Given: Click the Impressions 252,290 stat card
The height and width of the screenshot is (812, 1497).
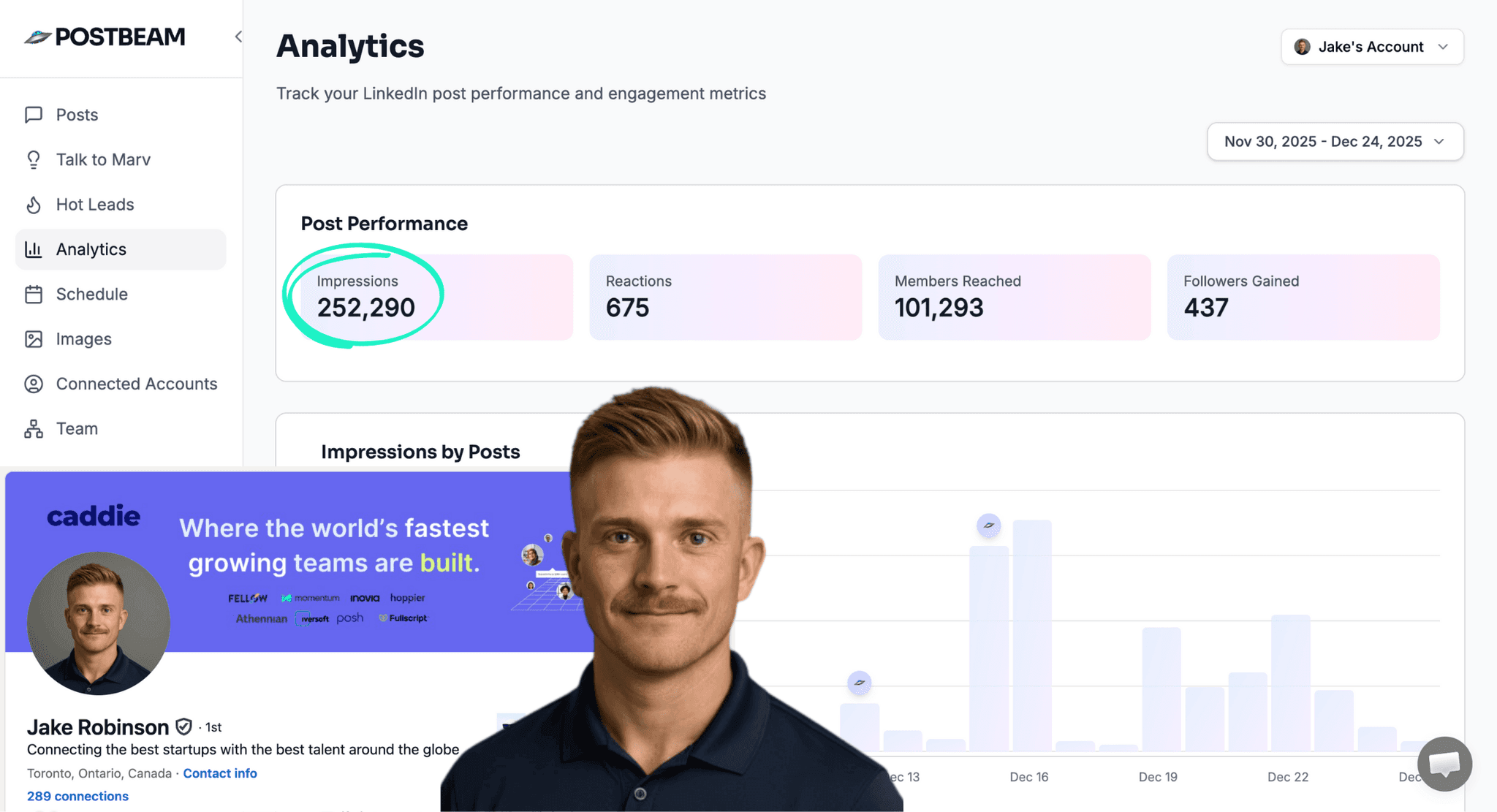Looking at the screenshot, I should tap(436, 297).
